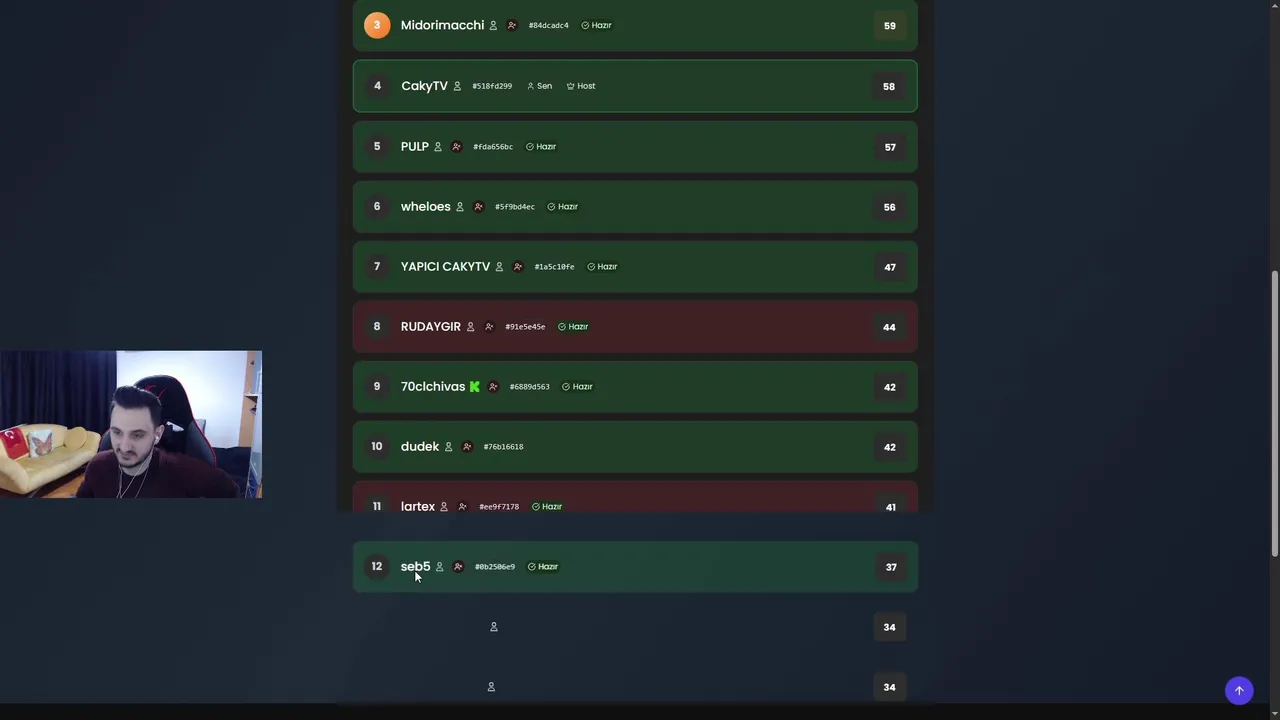The image size is (1280, 720).
Task: Click the remove-user icon next to seb5
Action: 458,566
